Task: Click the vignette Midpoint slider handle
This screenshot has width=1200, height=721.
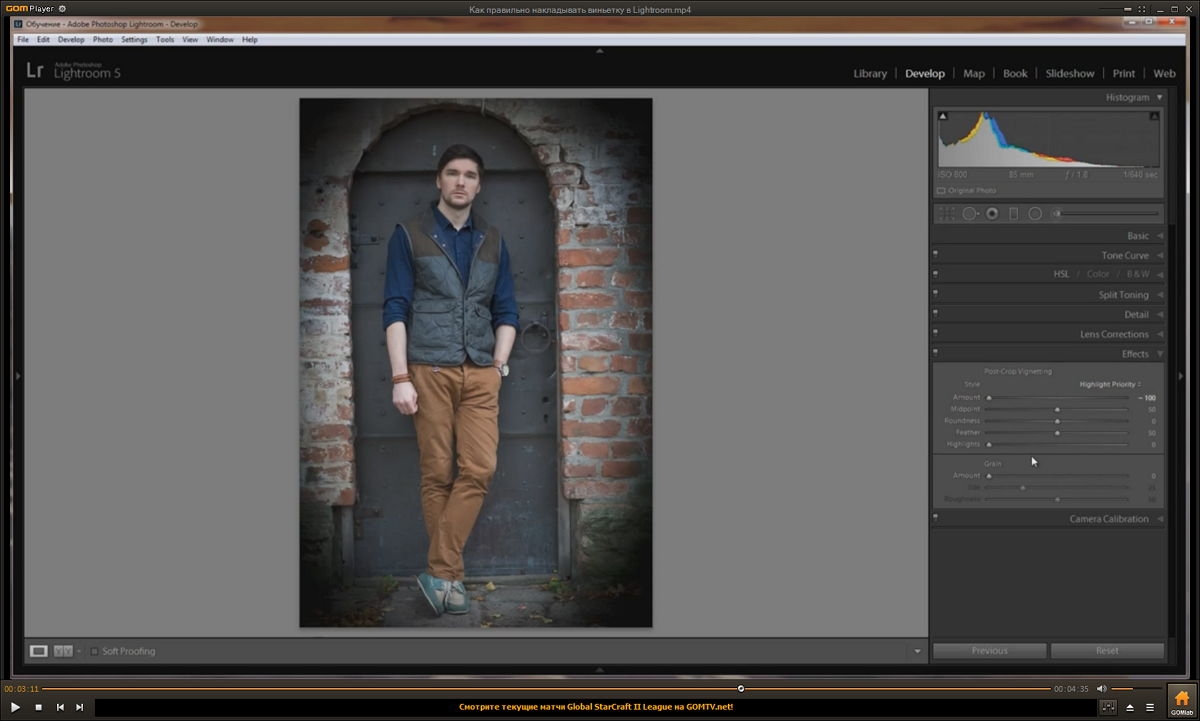Action: [x=1057, y=409]
